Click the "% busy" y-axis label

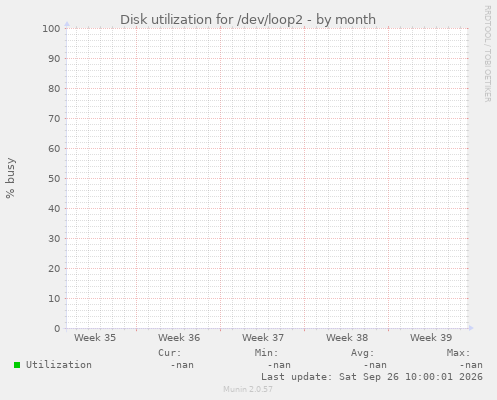coord(10,178)
